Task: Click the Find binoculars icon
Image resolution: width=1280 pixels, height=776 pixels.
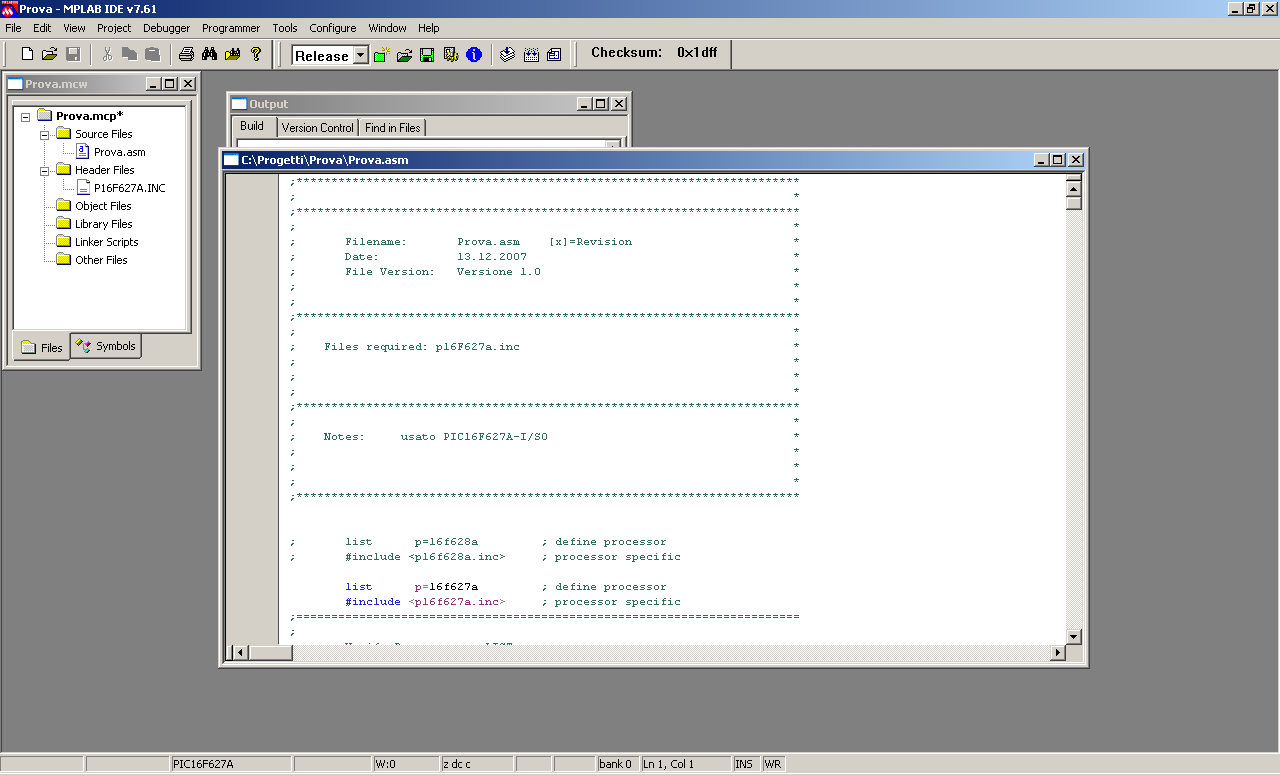Action: point(209,54)
